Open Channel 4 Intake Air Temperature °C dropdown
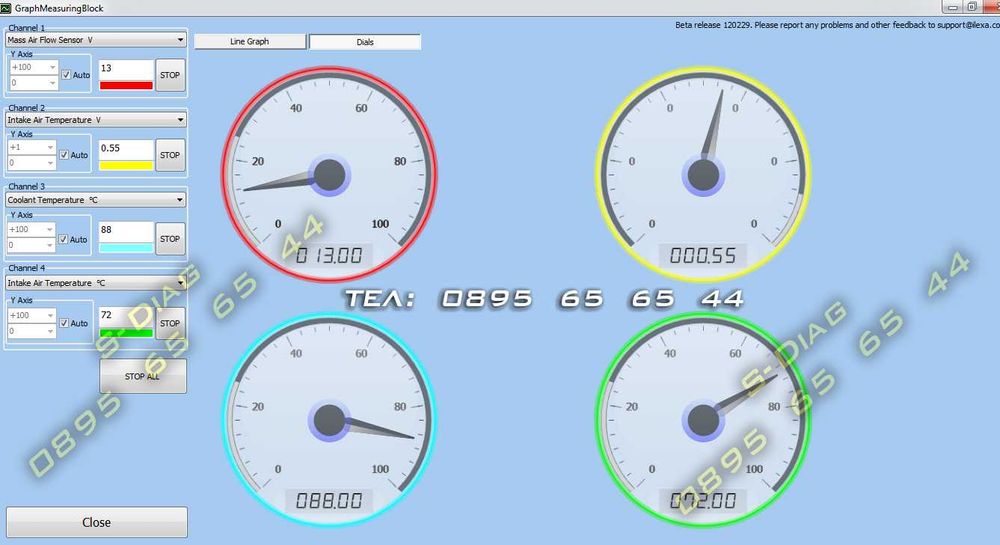This screenshot has height=545, width=1000. [96, 282]
